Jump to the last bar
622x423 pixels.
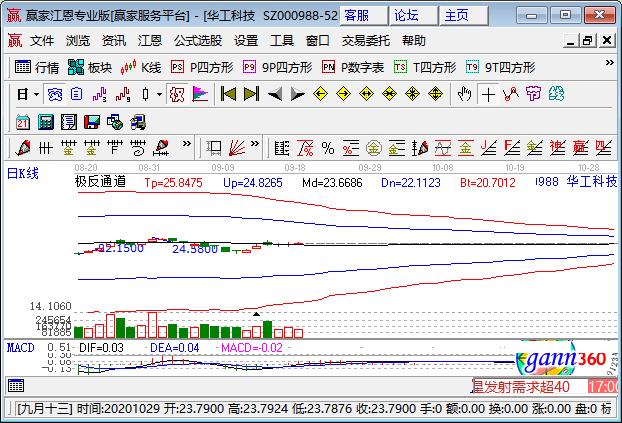[251, 94]
